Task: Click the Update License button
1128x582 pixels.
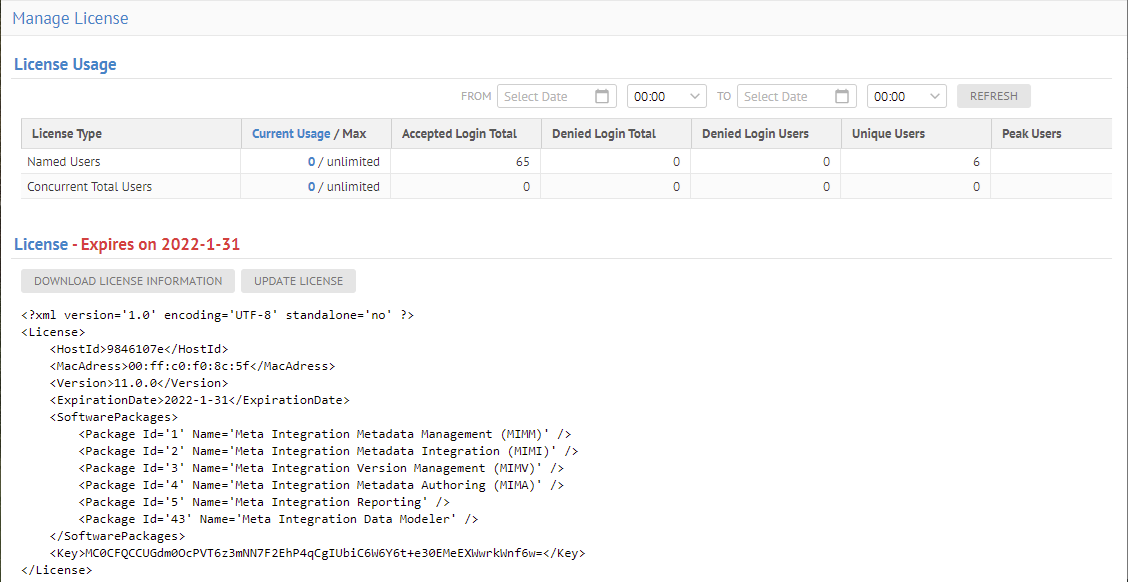Action: click(x=298, y=281)
